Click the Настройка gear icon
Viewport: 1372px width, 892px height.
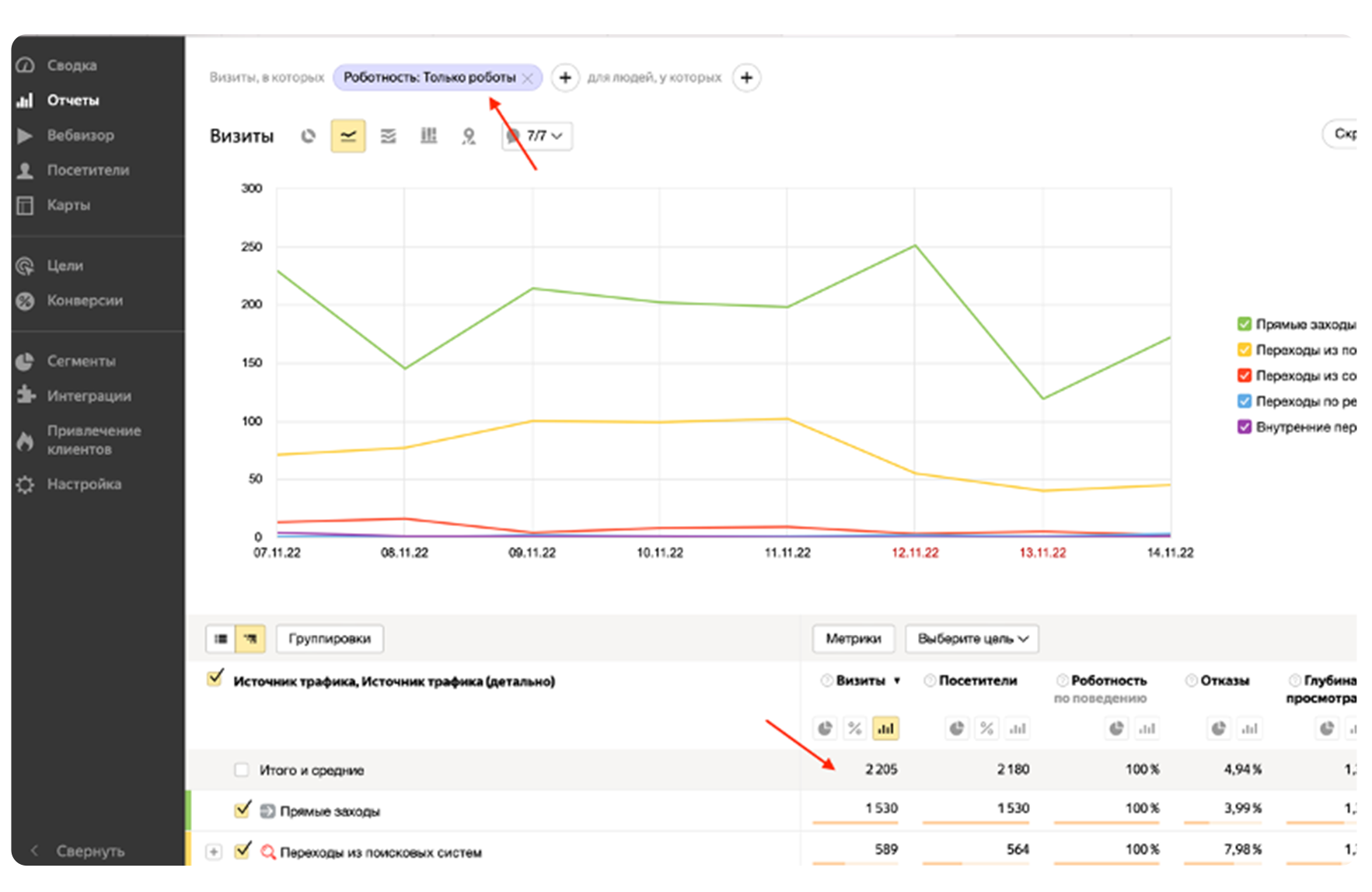click(26, 484)
